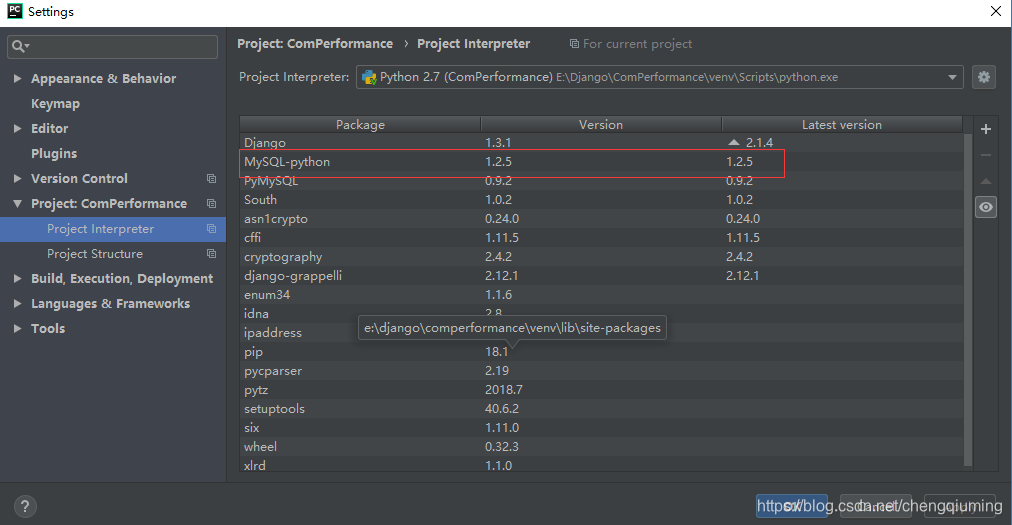1012x525 pixels.
Task: Click the upgrade package arrow icon
Action: [x=986, y=181]
